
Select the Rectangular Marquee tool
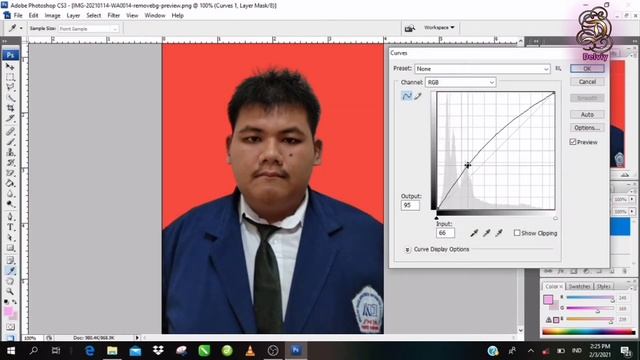coord(10,77)
